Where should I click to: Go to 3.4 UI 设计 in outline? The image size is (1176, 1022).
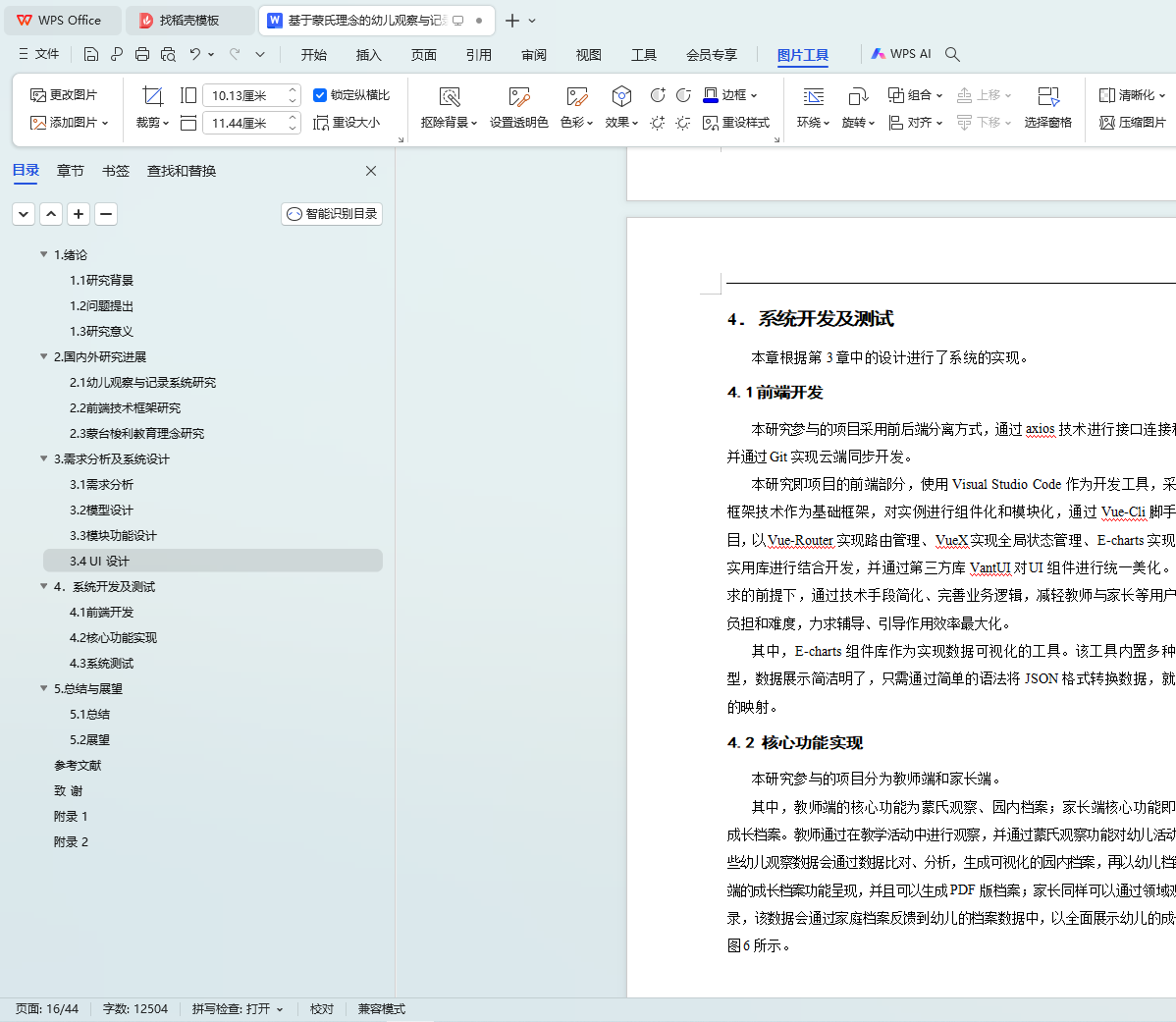213,562
